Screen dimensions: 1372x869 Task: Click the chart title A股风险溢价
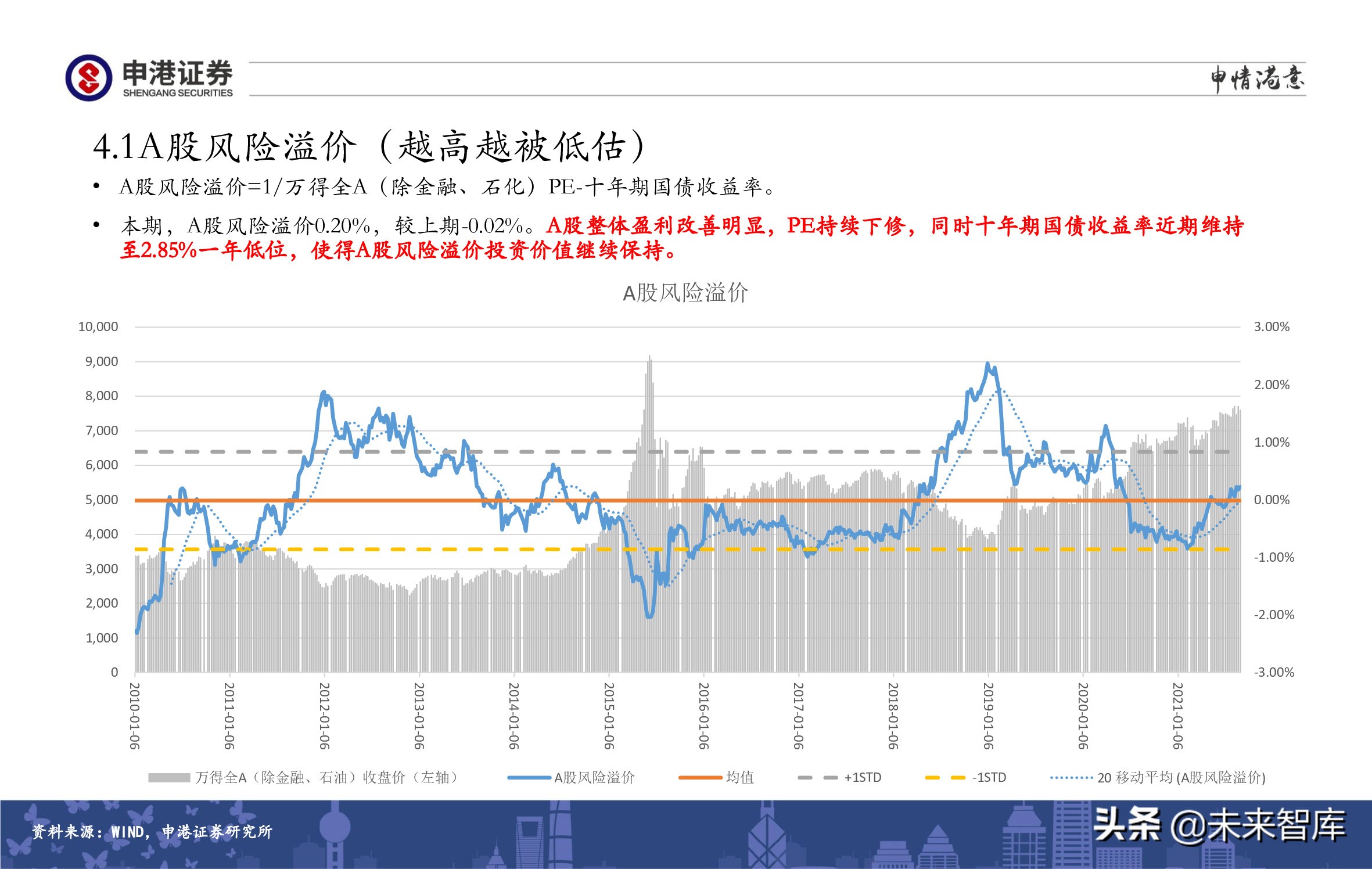click(x=685, y=293)
